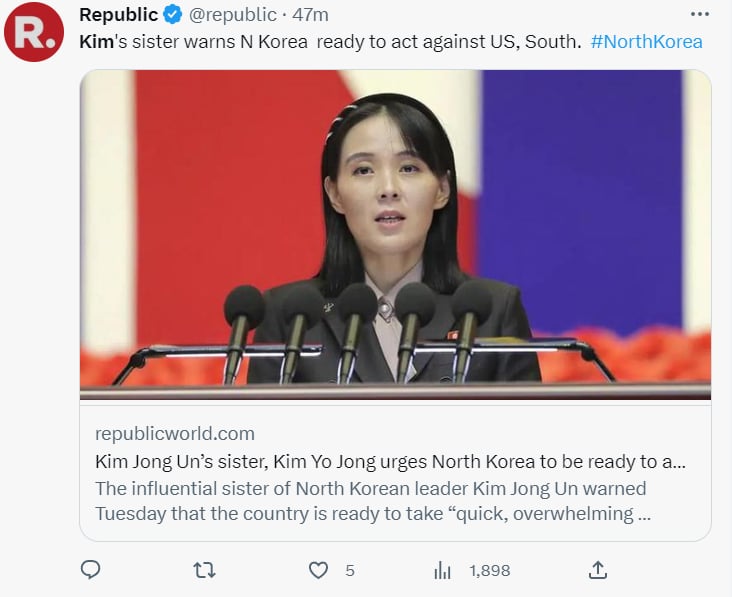Like the tweet with the heart icon

tap(318, 570)
